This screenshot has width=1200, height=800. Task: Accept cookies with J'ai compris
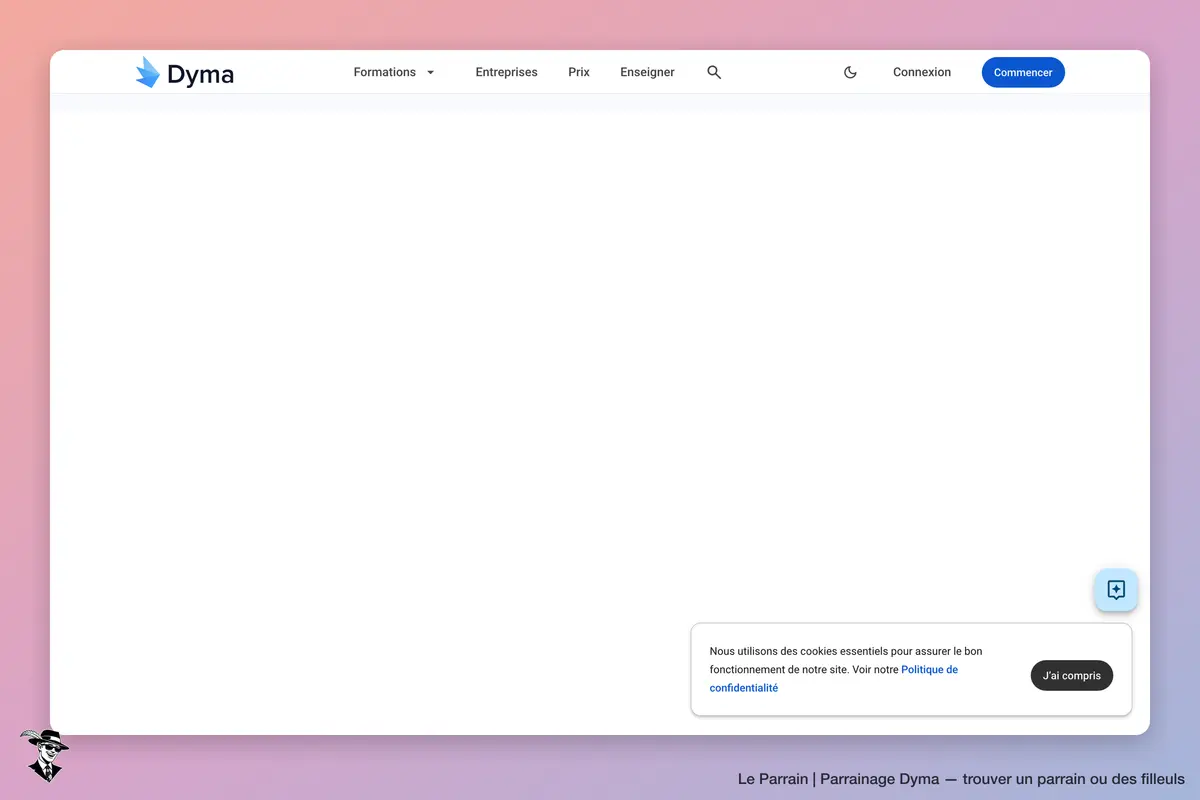click(x=1072, y=675)
